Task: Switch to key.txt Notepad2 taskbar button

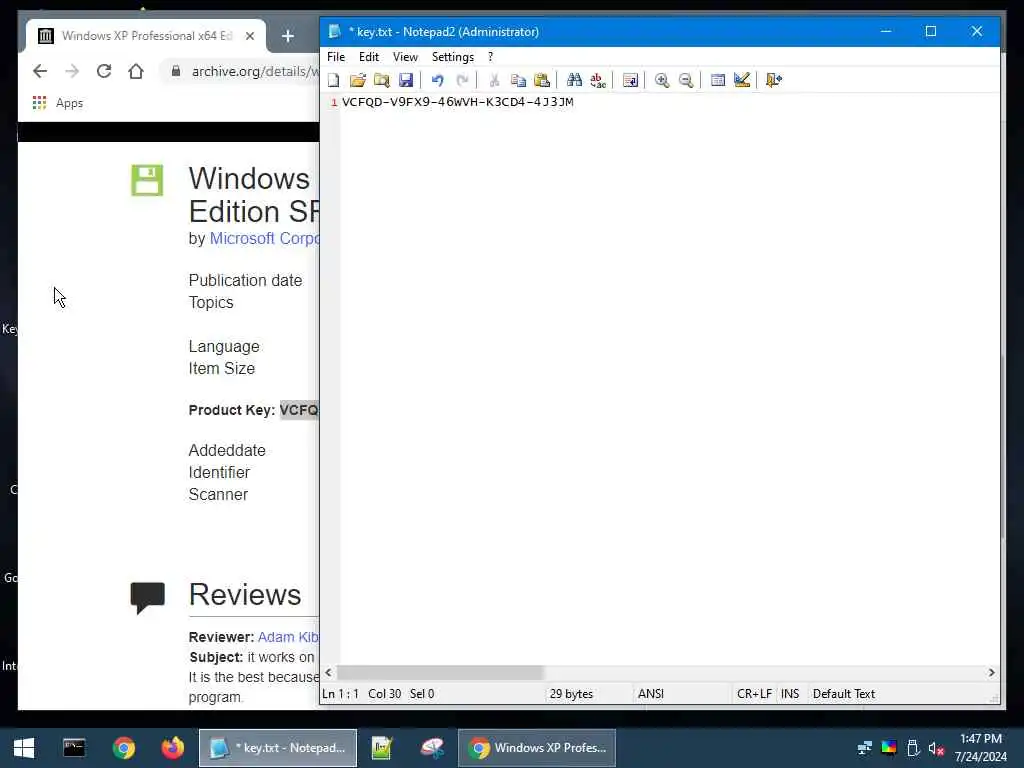Action: [x=278, y=748]
